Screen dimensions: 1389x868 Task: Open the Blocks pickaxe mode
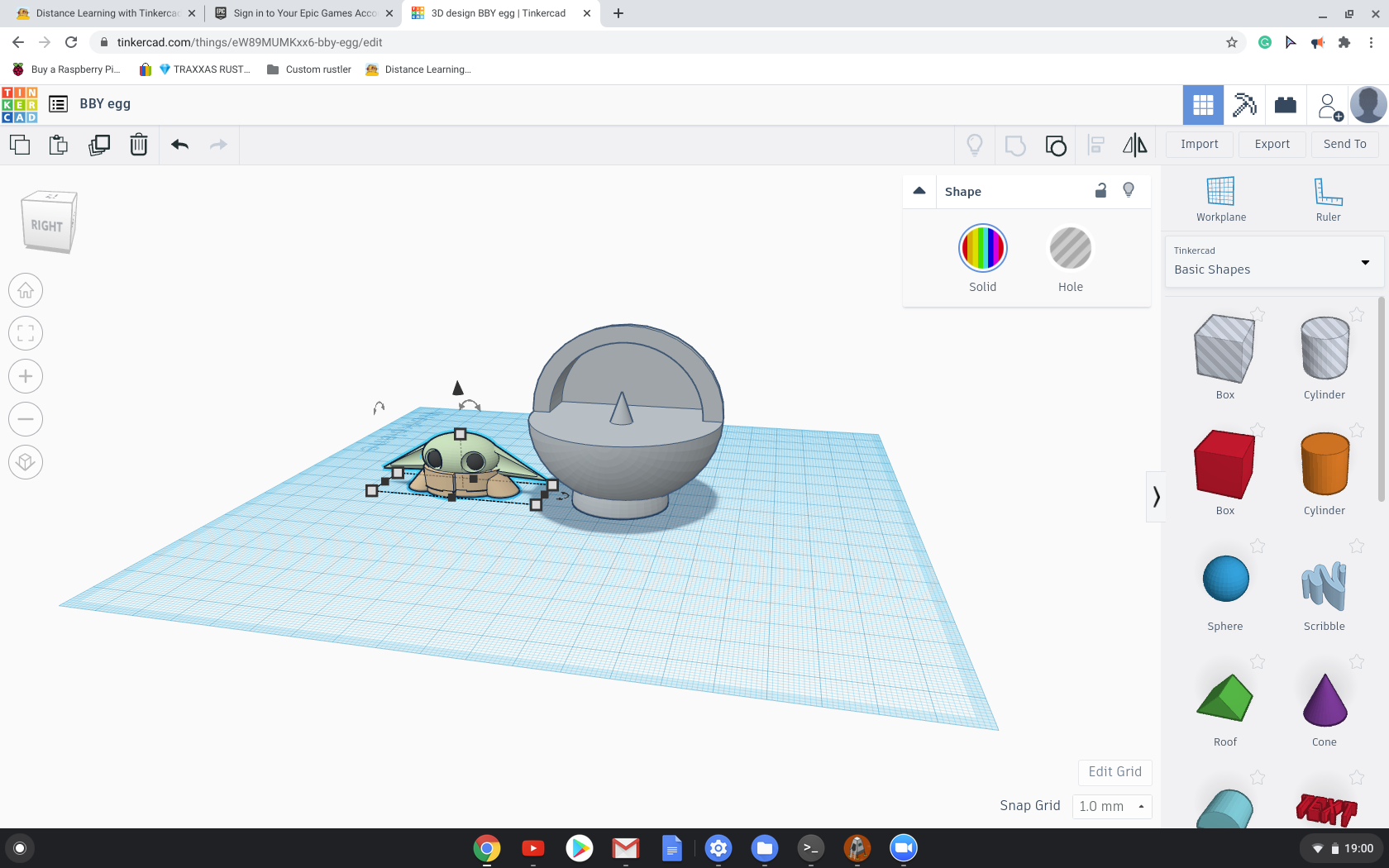1244,105
